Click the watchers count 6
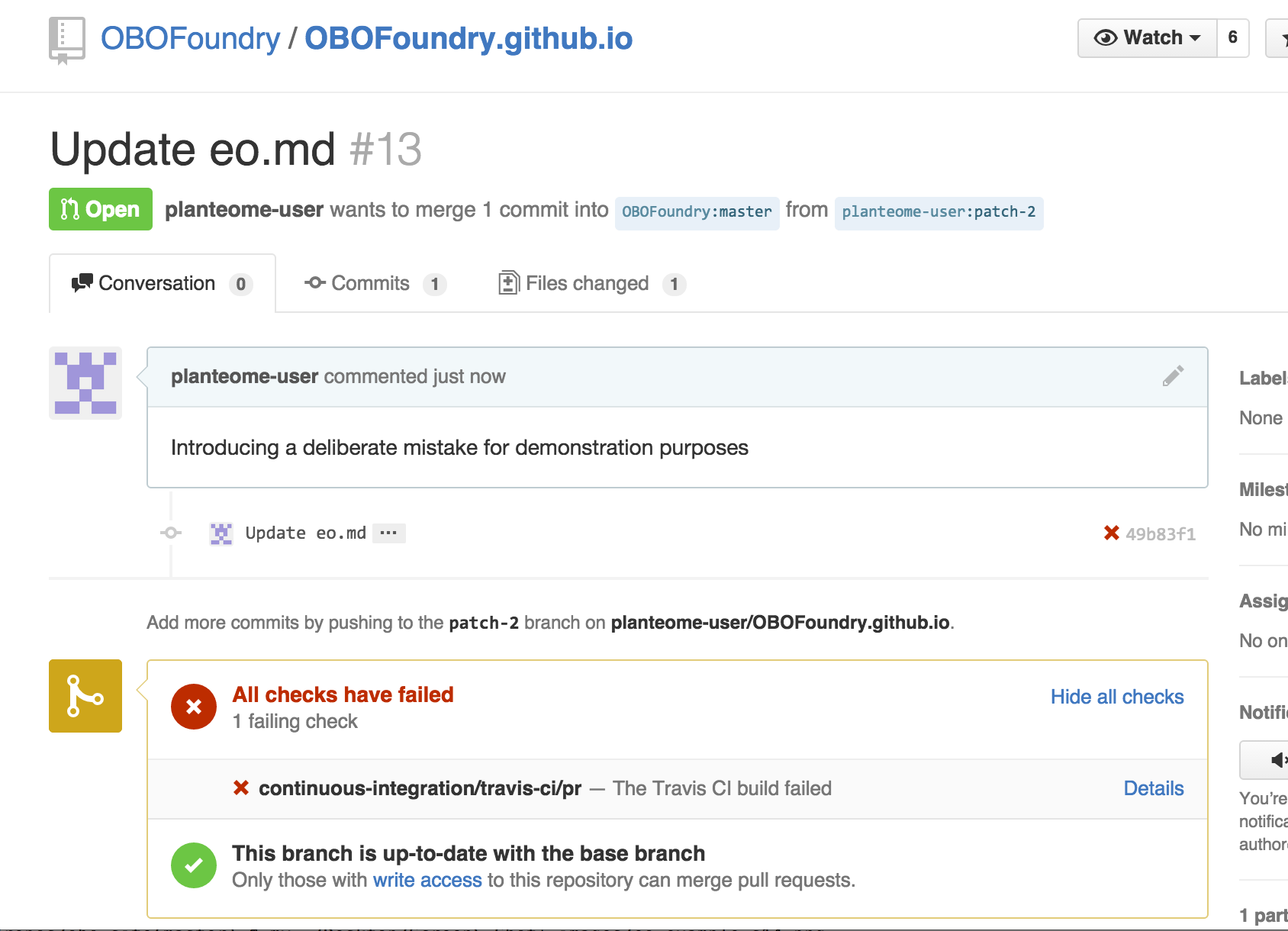Screen dimensions: 1288x931 click(x=1232, y=38)
